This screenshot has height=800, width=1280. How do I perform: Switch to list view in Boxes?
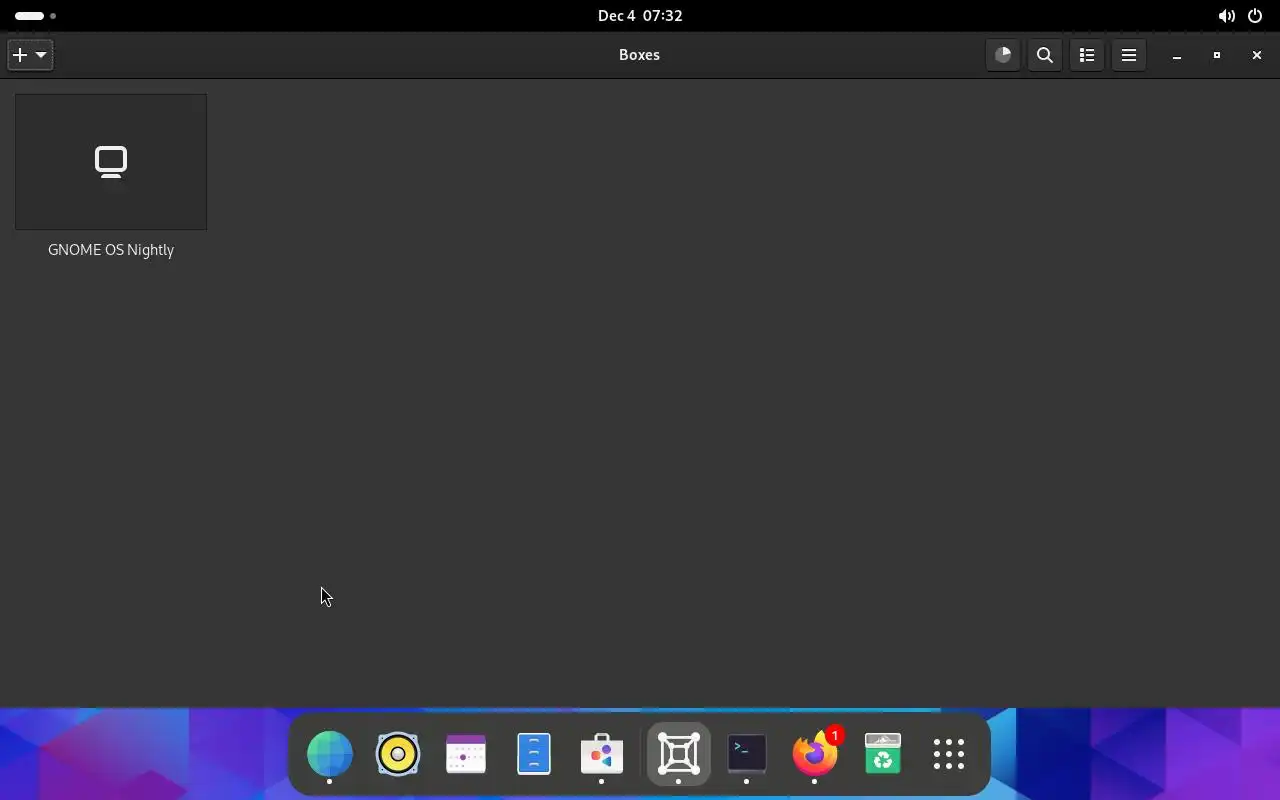1087,55
